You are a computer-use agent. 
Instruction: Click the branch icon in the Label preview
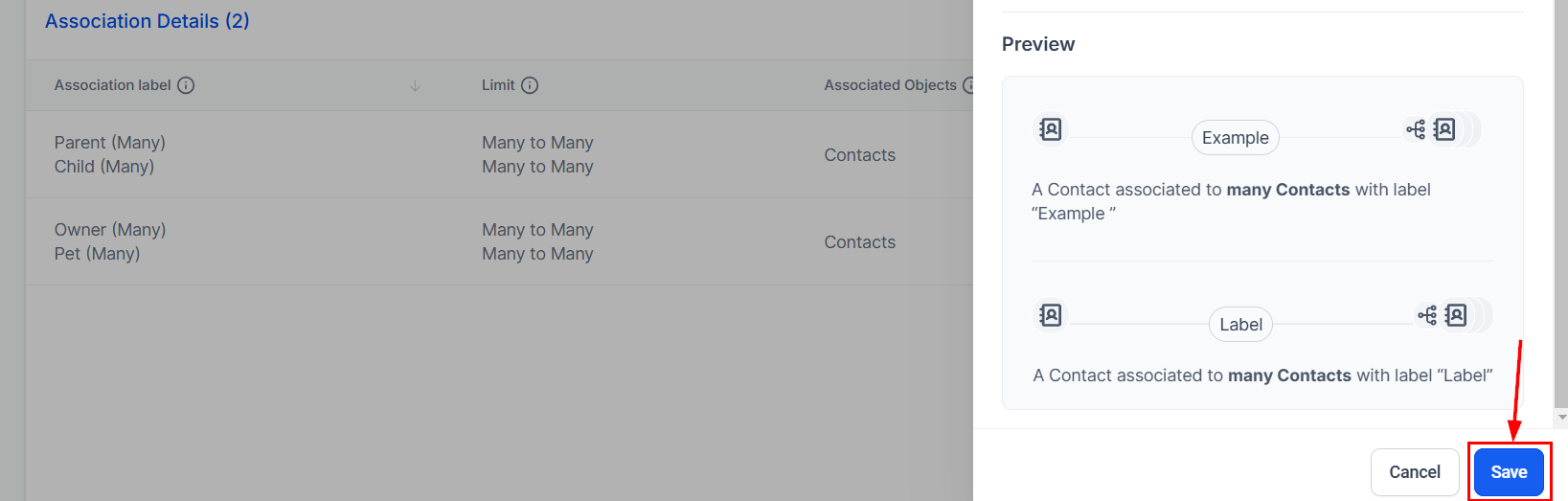pos(1427,315)
